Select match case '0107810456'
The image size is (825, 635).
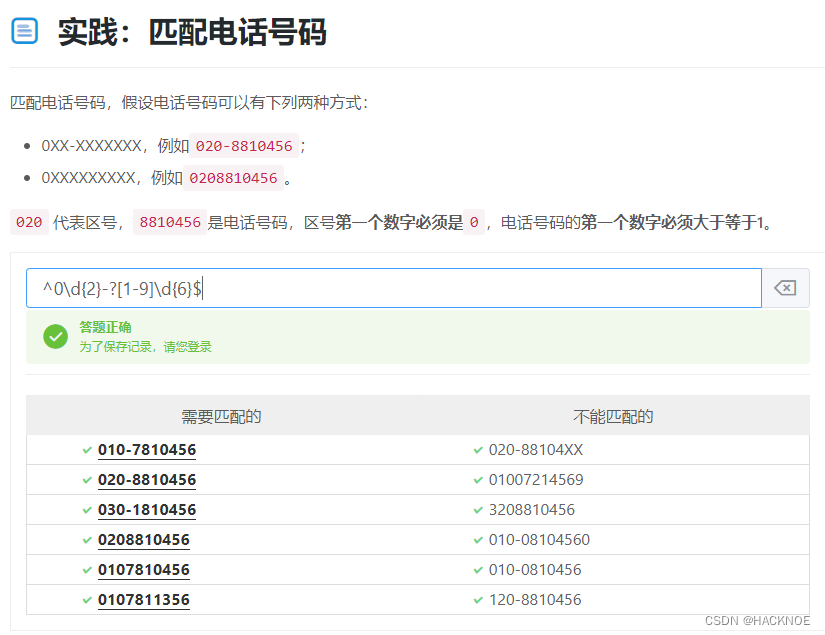[x=144, y=570]
